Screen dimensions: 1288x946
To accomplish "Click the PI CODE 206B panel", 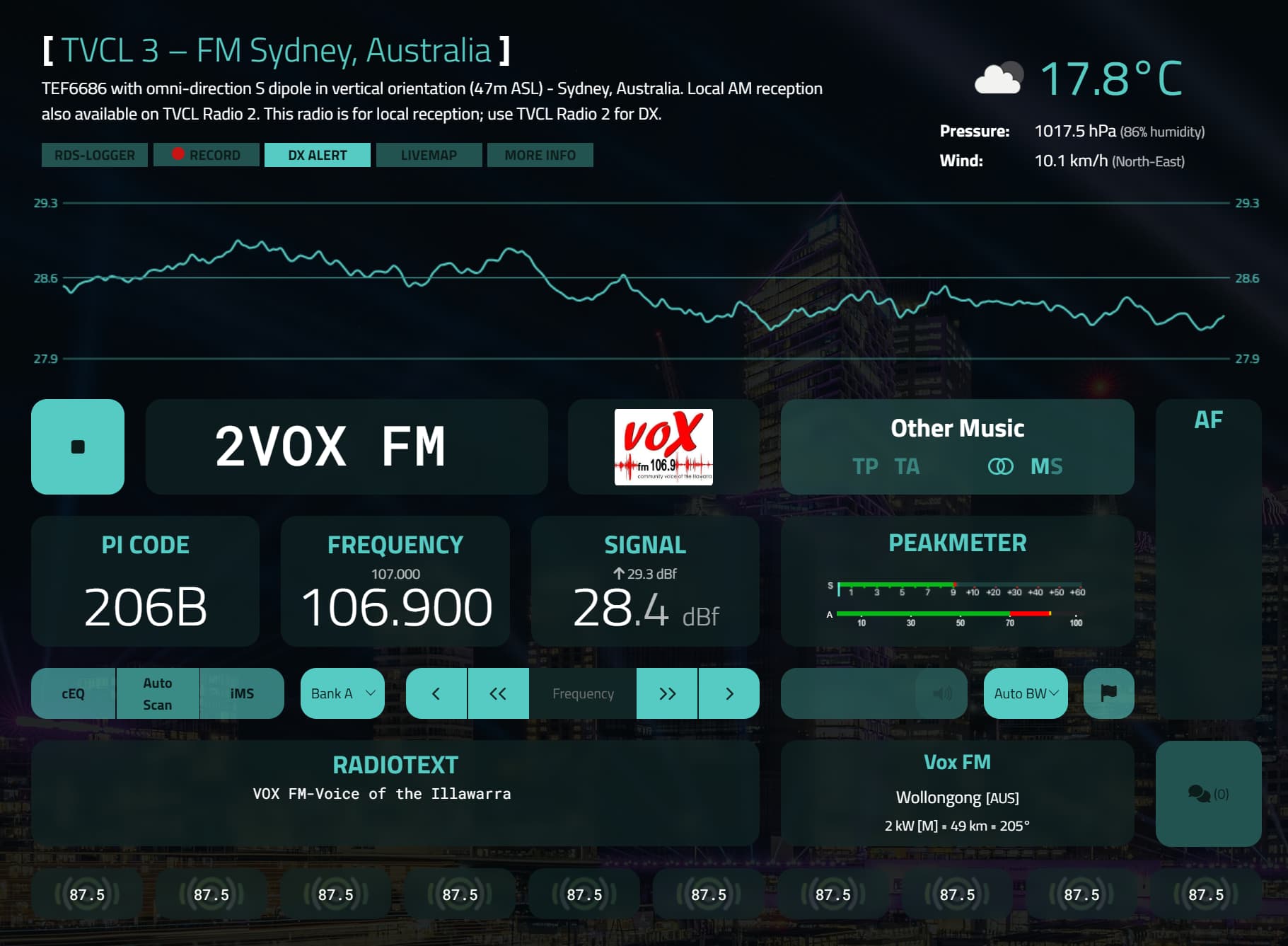I will coord(145,581).
